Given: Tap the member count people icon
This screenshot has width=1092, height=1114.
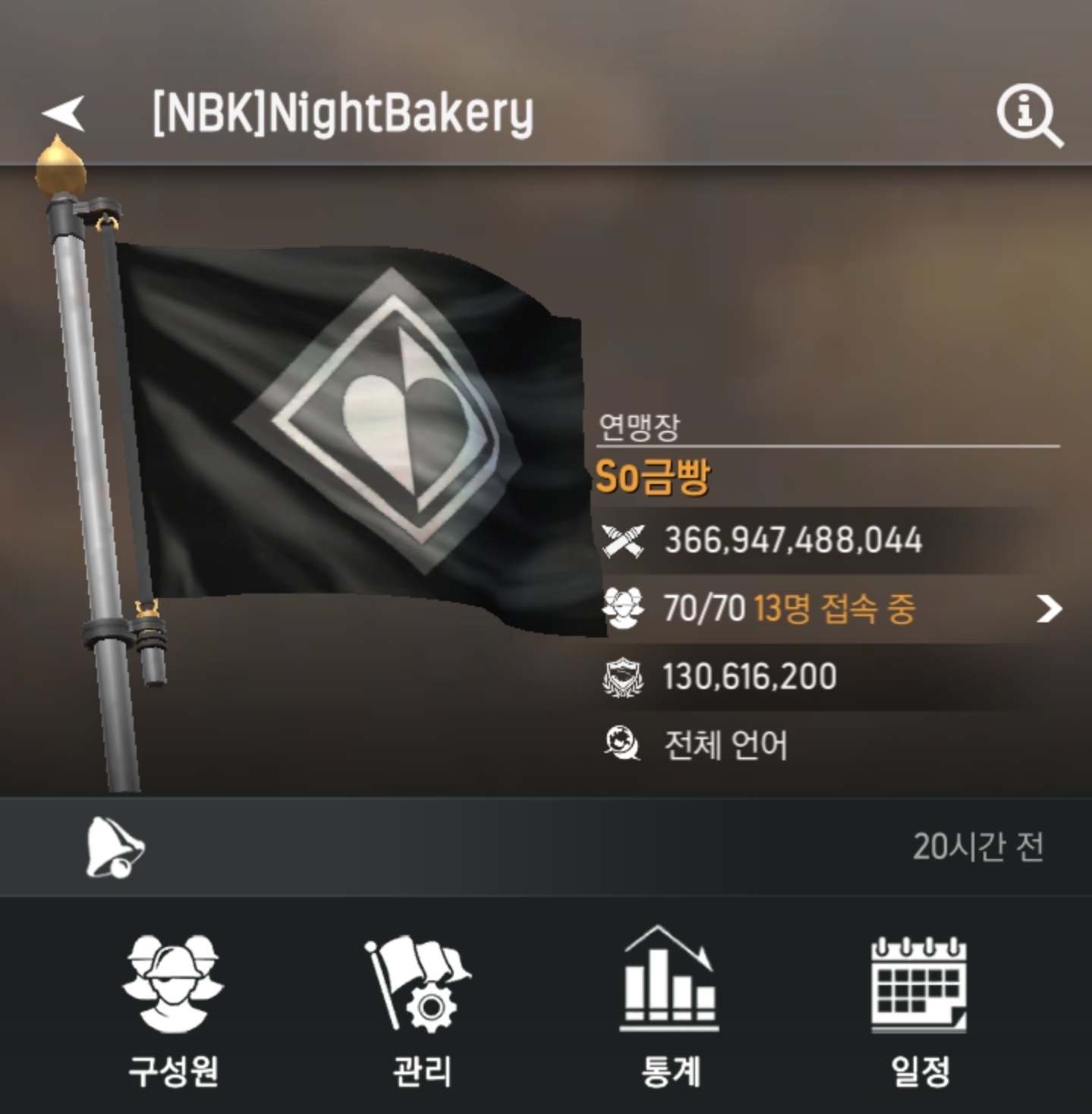Looking at the screenshot, I should (623, 609).
